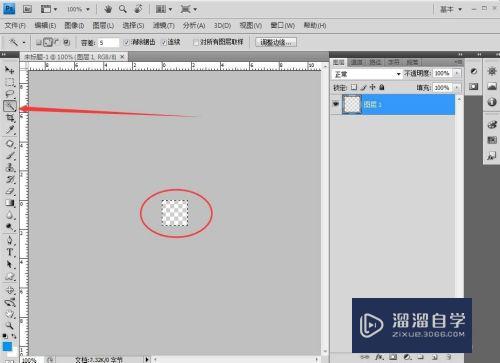Image resolution: width=500 pixels, height=363 pixels.
Task: Select the History Brush tool
Action: [x=9, y=179]
